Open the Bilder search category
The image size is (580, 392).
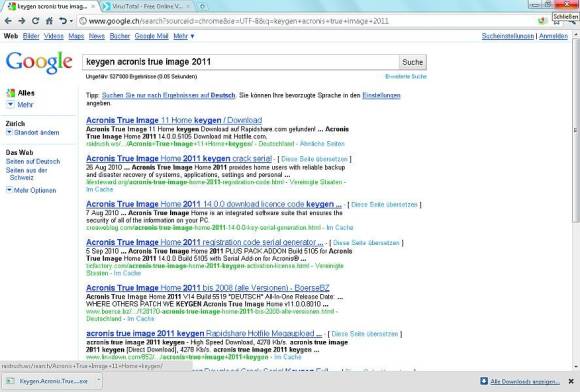click(x=31, y=36)
